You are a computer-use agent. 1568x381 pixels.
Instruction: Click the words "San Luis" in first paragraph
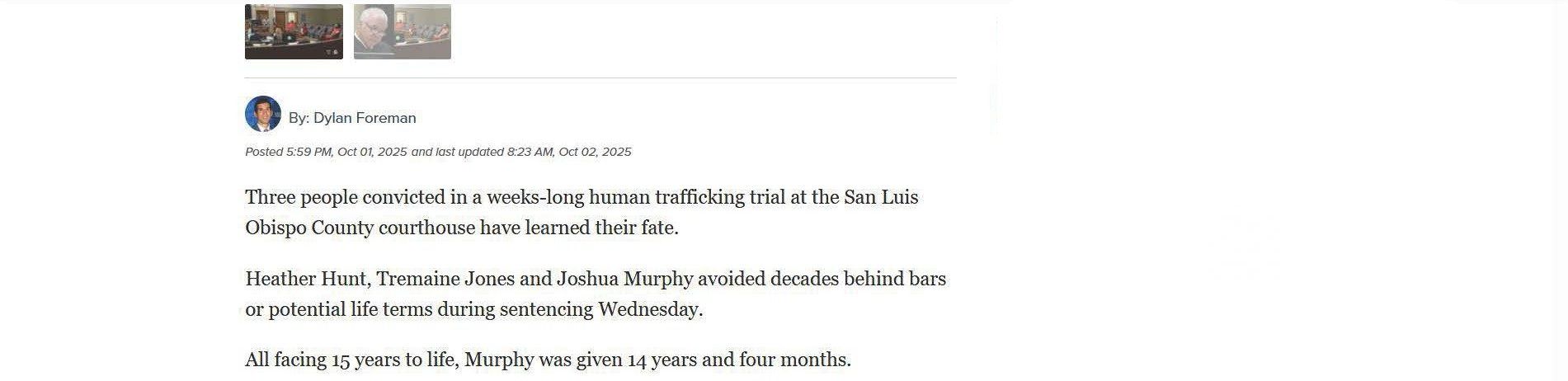(881, 197)
